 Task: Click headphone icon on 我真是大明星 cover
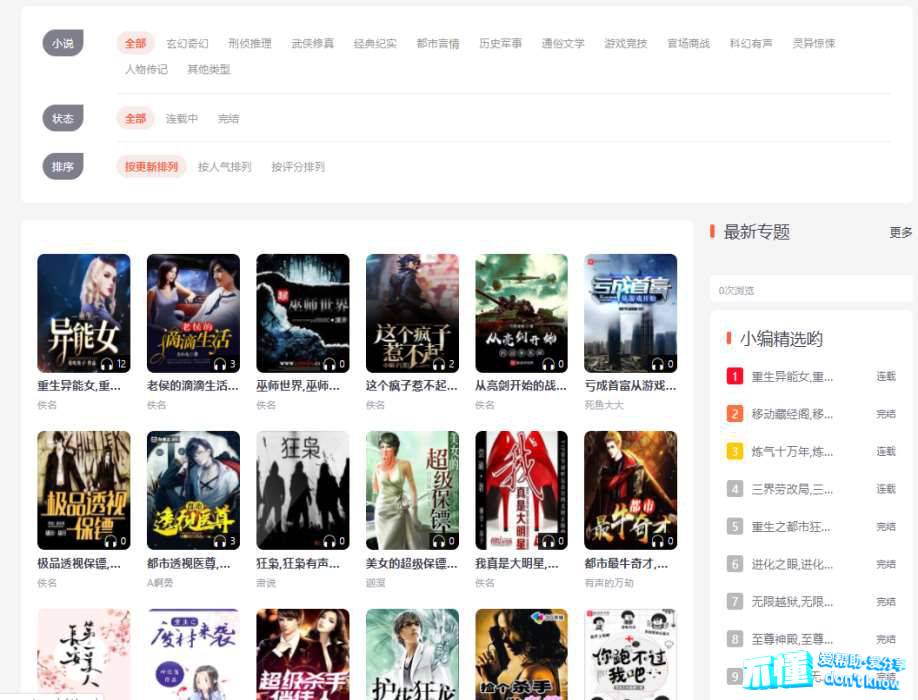(x=549, y=541)
